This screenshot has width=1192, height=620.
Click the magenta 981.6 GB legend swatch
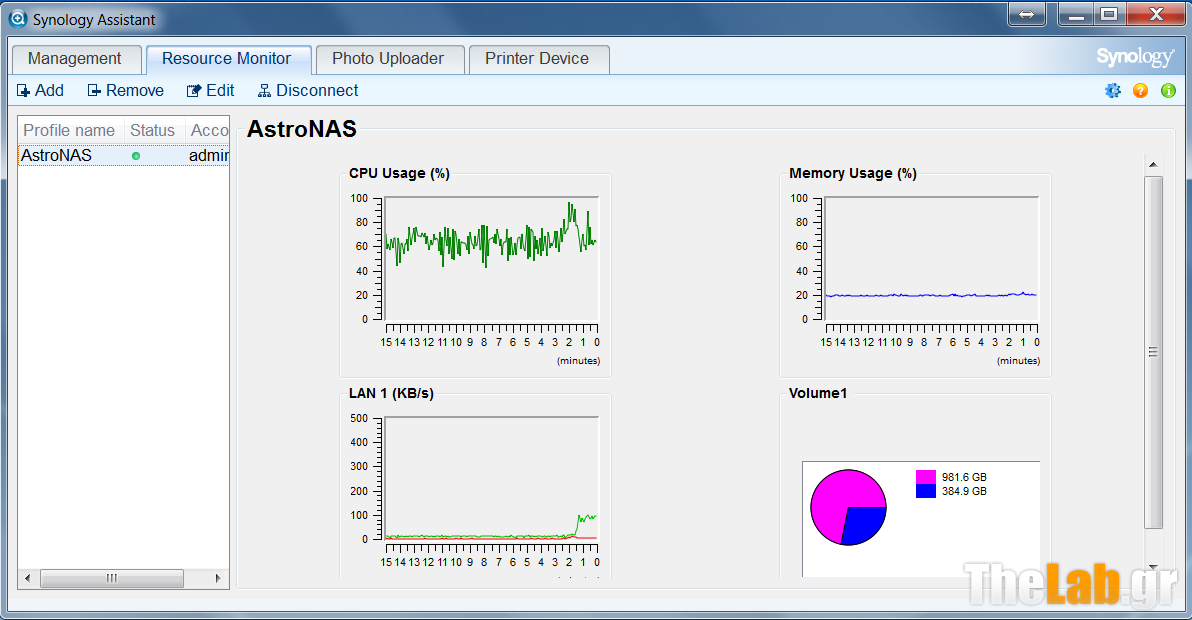[926, 477]
